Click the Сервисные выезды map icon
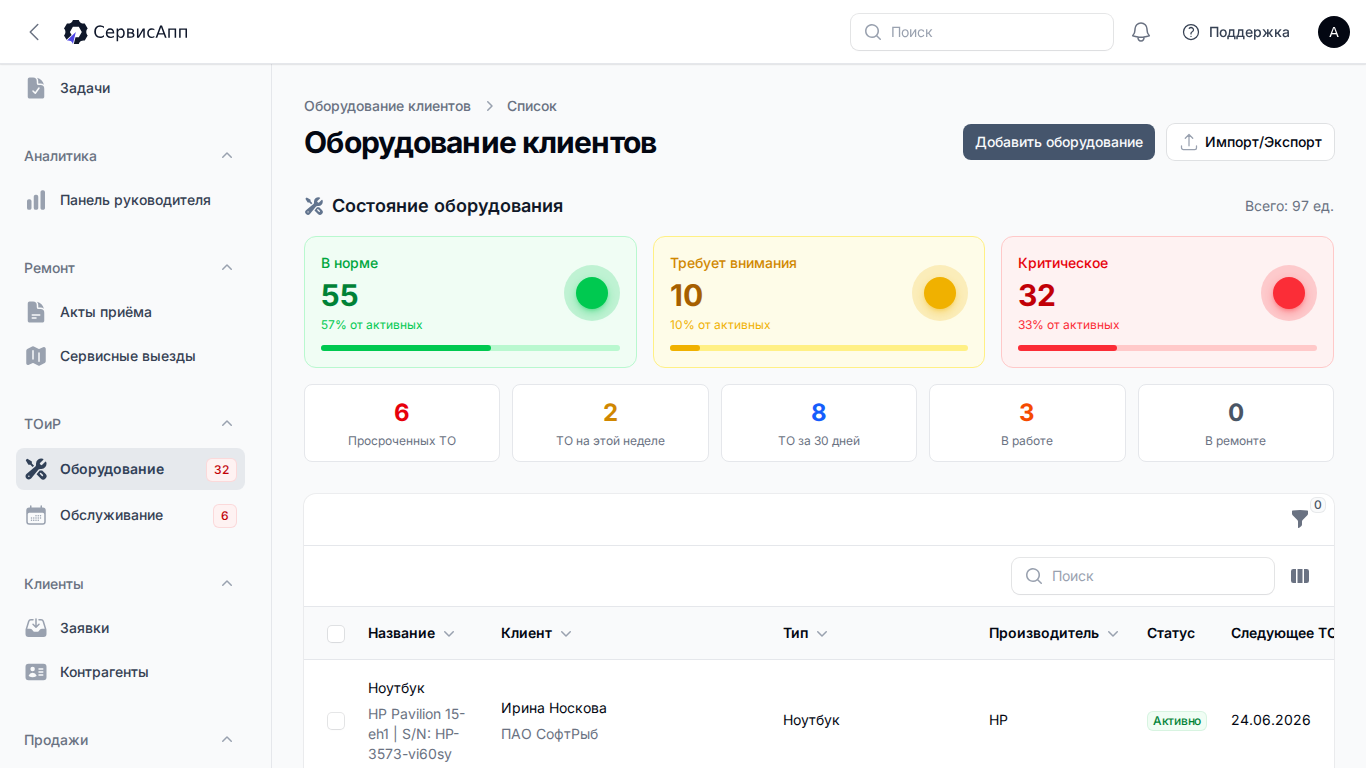The image size is (1366, 768). [x=36, y=356]
